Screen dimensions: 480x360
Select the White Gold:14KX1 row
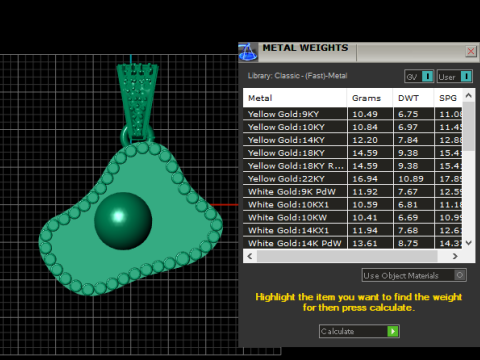(x=353, y=230)
